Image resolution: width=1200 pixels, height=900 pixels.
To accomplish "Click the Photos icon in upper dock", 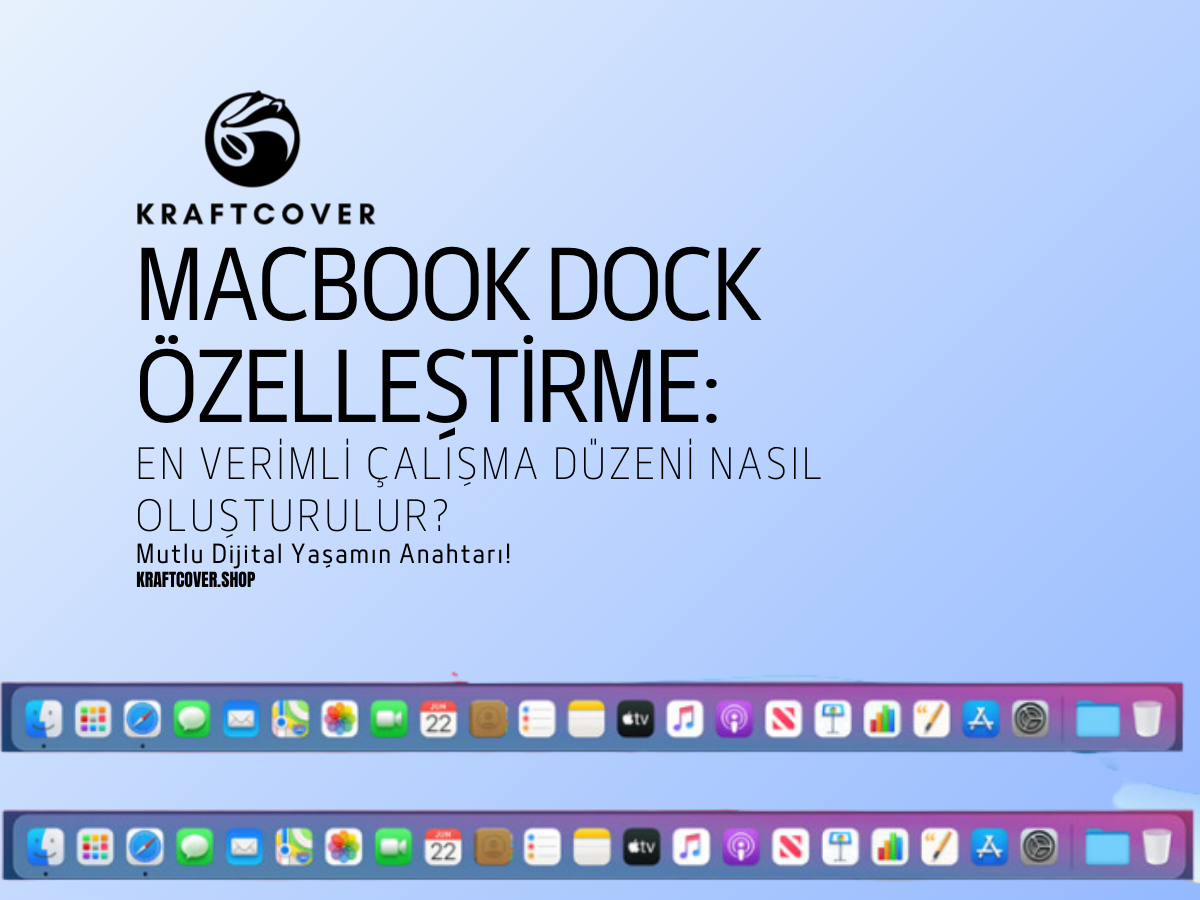I will [340, 719].
